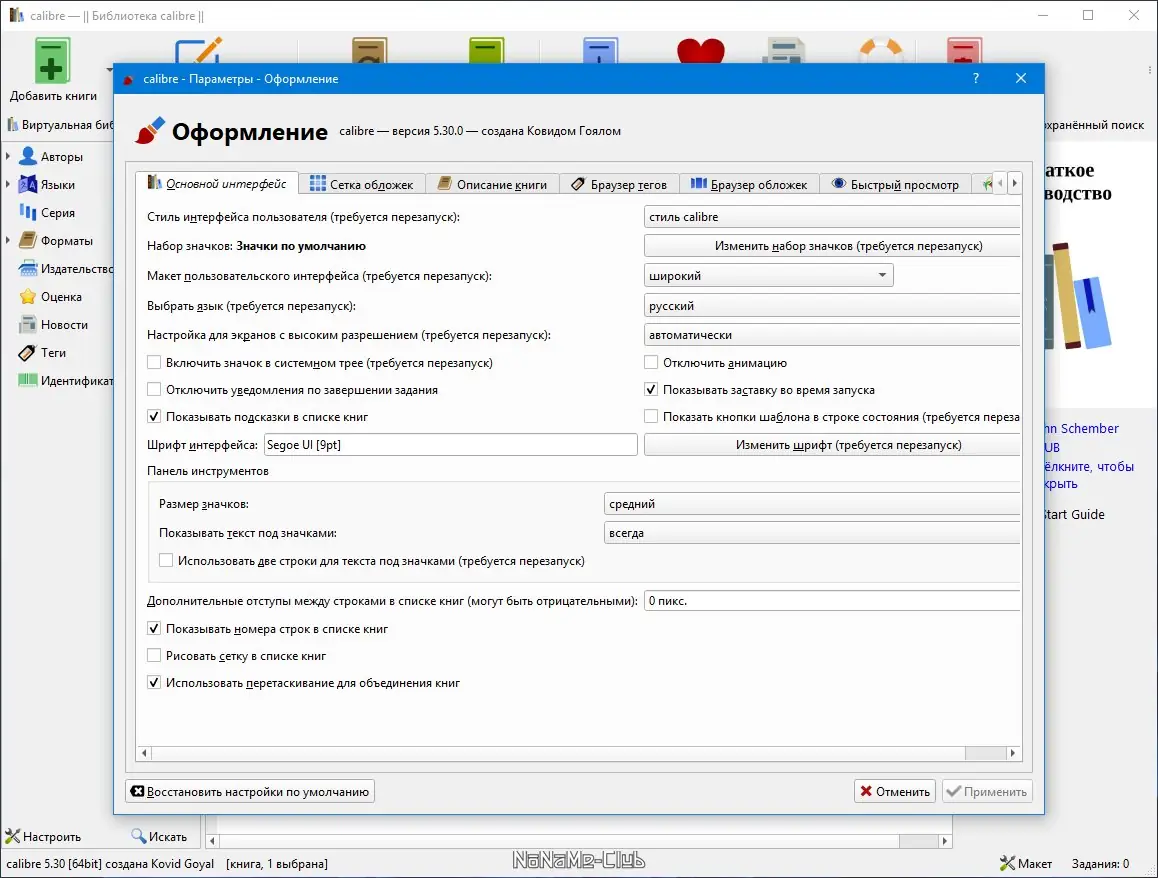Enable Рисовать сетку в списке книг
Viewport: 1158px width, 878px height.
coord(155,655)
